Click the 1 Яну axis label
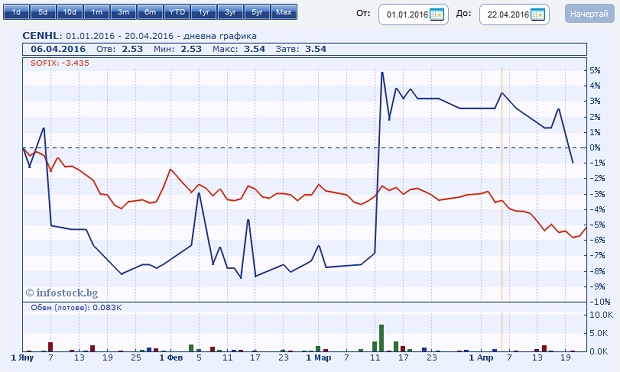Image resolution: width=620 pixels, height=372 pixels. click(x=22, y=358)
